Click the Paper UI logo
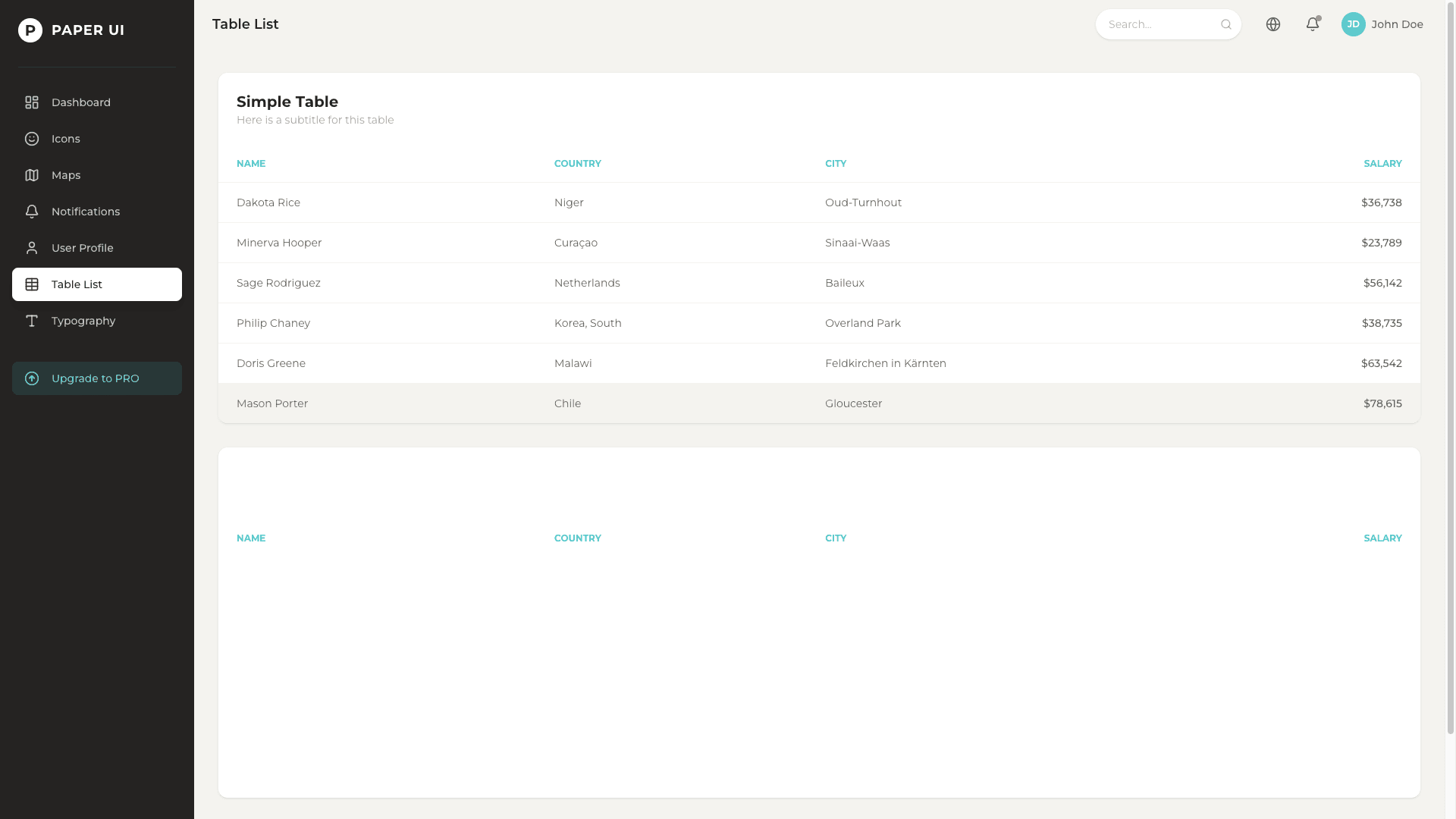This screenshot has width=1456, height=819. tap(71, 30)
